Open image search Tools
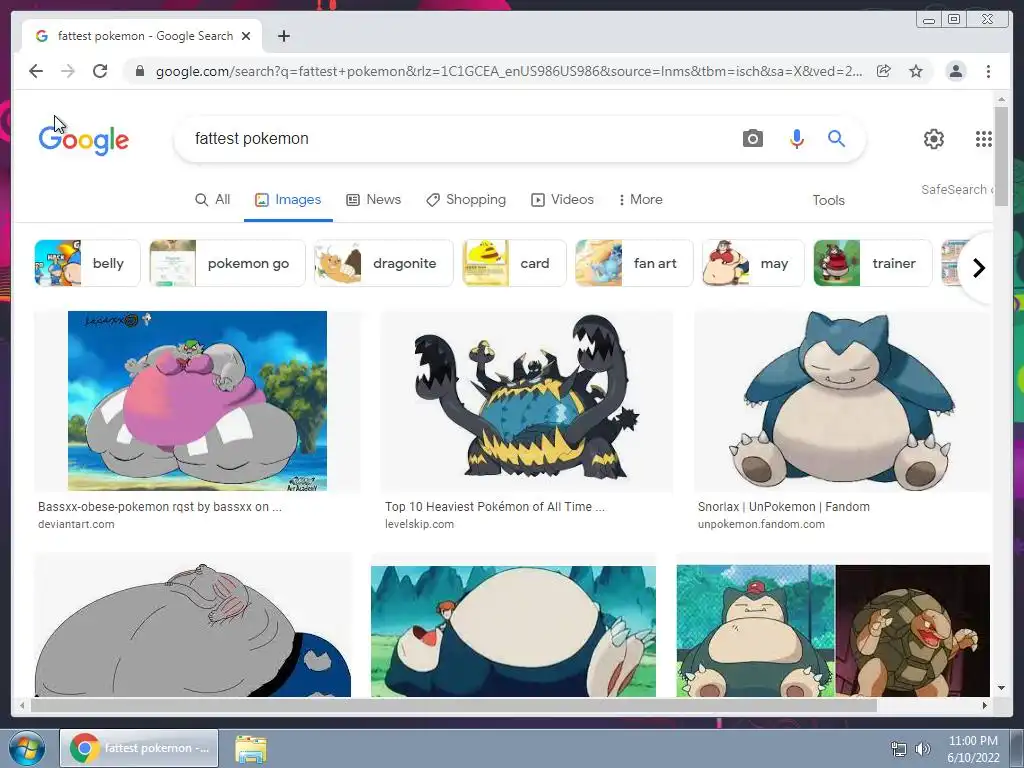Image resolution: width=1024 pixels, height=768 pixels. (x=828, y=200)
